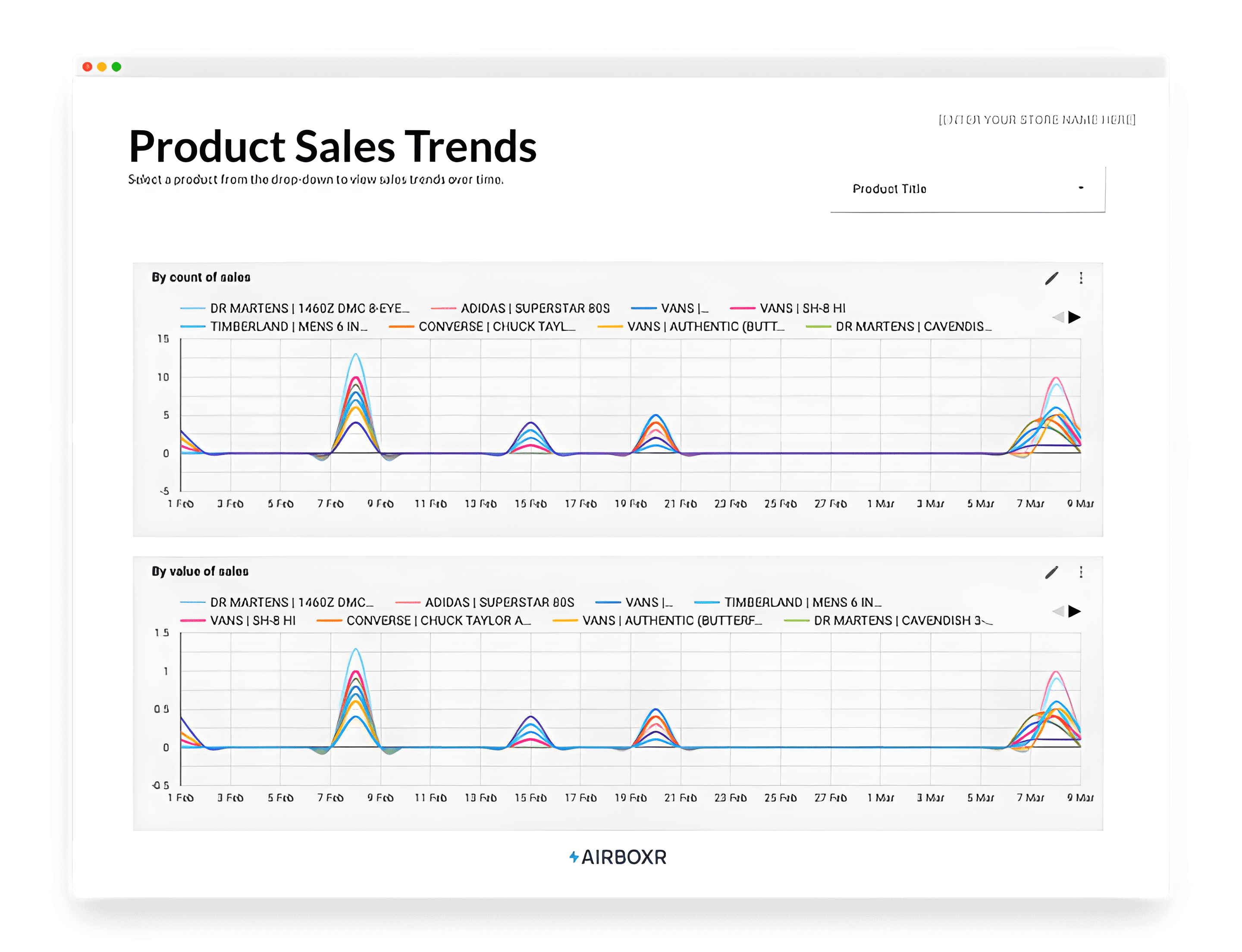Click the 'By value of sales' chart title
Viewport: 1242px width, 952px height.
coord(200,571)
